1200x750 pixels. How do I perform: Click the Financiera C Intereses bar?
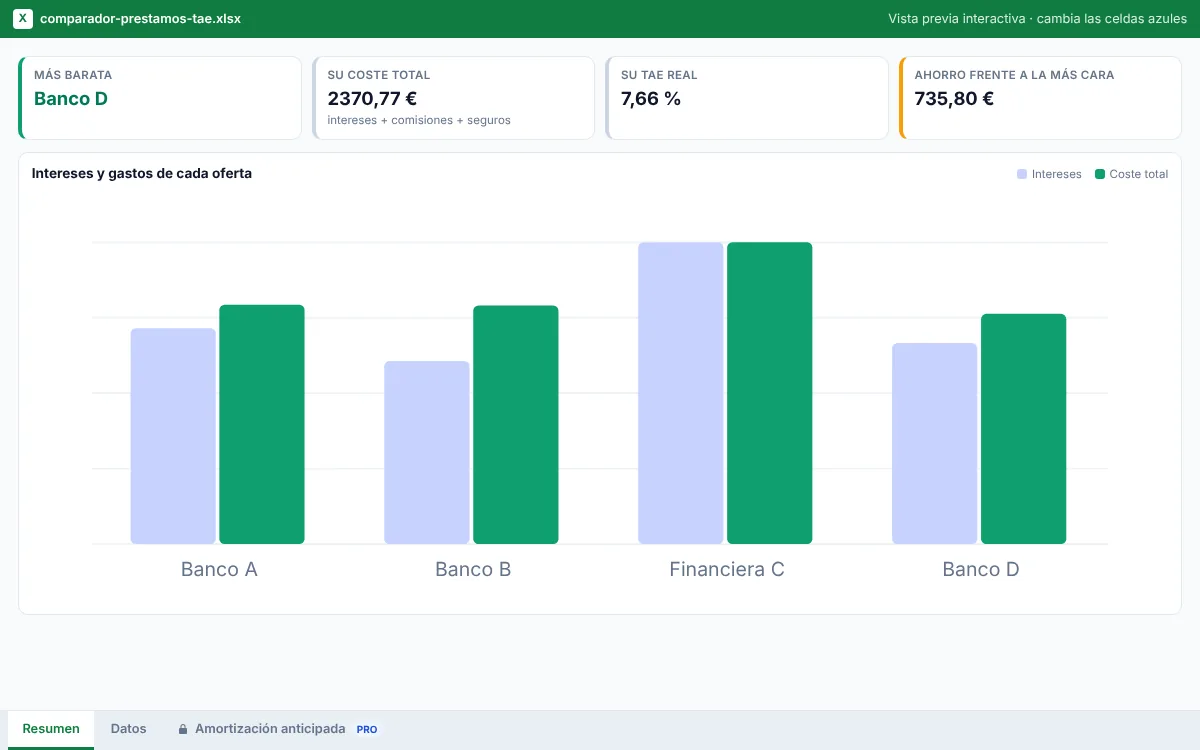681,393
